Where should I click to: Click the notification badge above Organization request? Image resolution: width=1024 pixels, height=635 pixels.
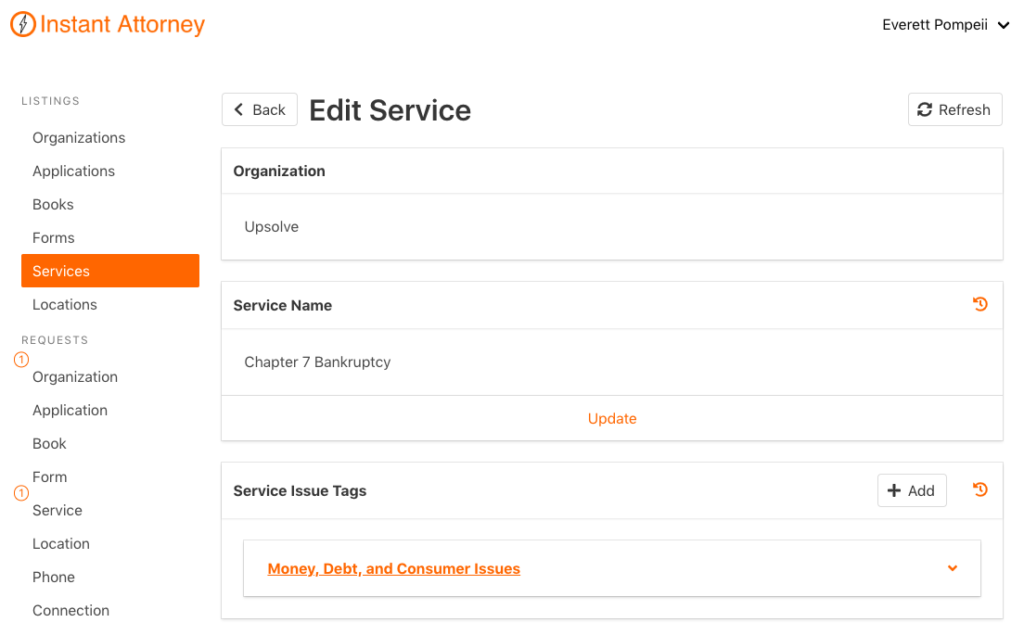[x=22, y=359]
